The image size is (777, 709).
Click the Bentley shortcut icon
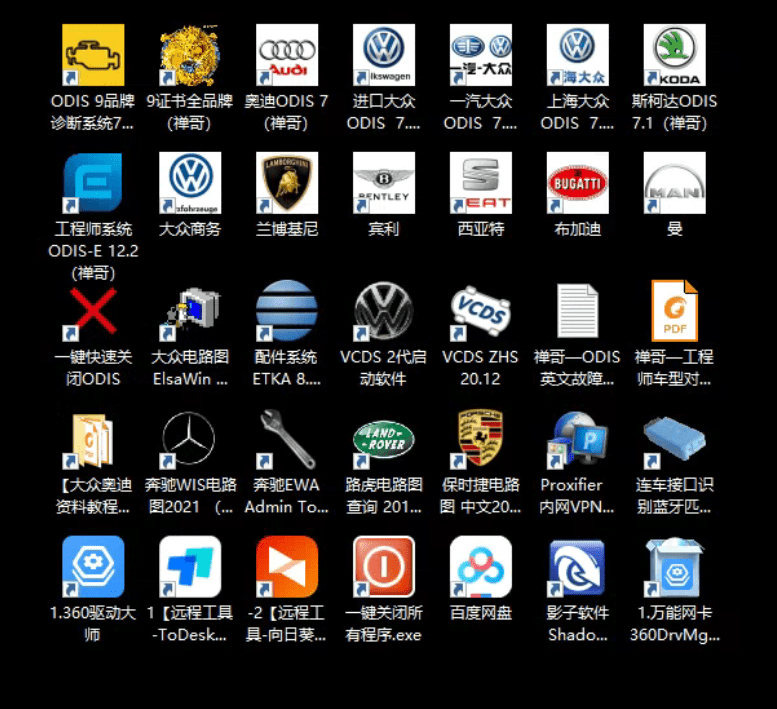pos(384,184)
